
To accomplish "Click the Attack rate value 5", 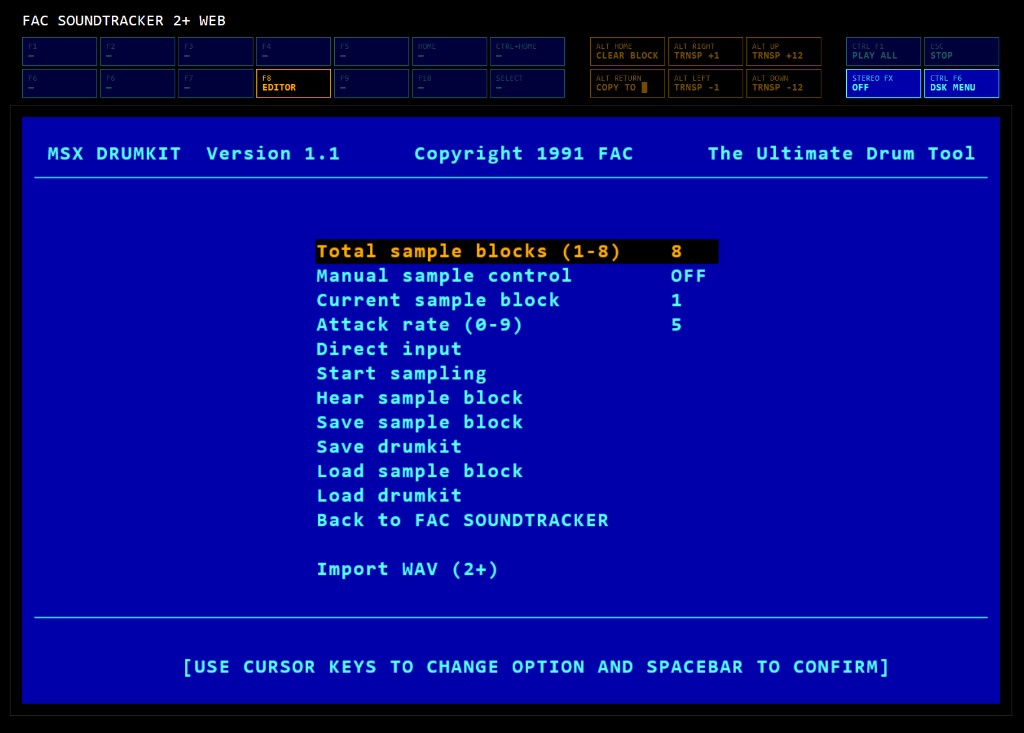I will coord(677,325).
